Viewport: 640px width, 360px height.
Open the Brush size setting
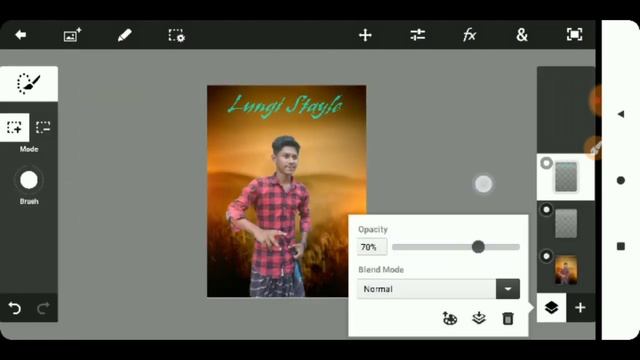point(29,180)
